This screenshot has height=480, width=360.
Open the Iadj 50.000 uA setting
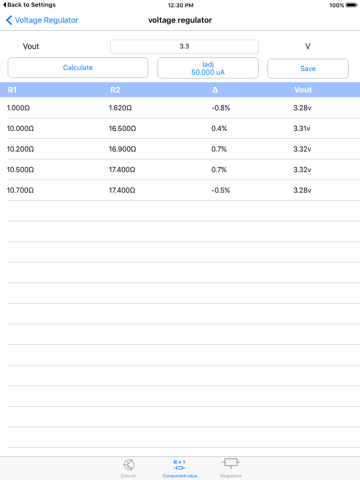click(x=208, y=68)
